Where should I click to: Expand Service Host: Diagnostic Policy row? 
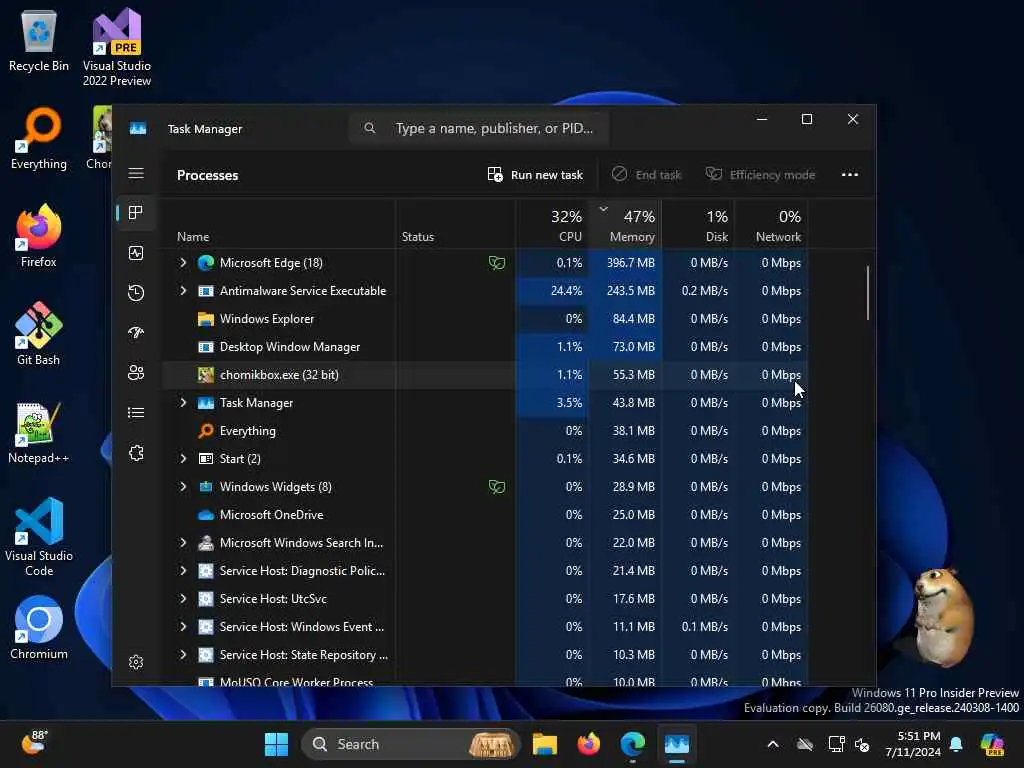coord(183,571)
